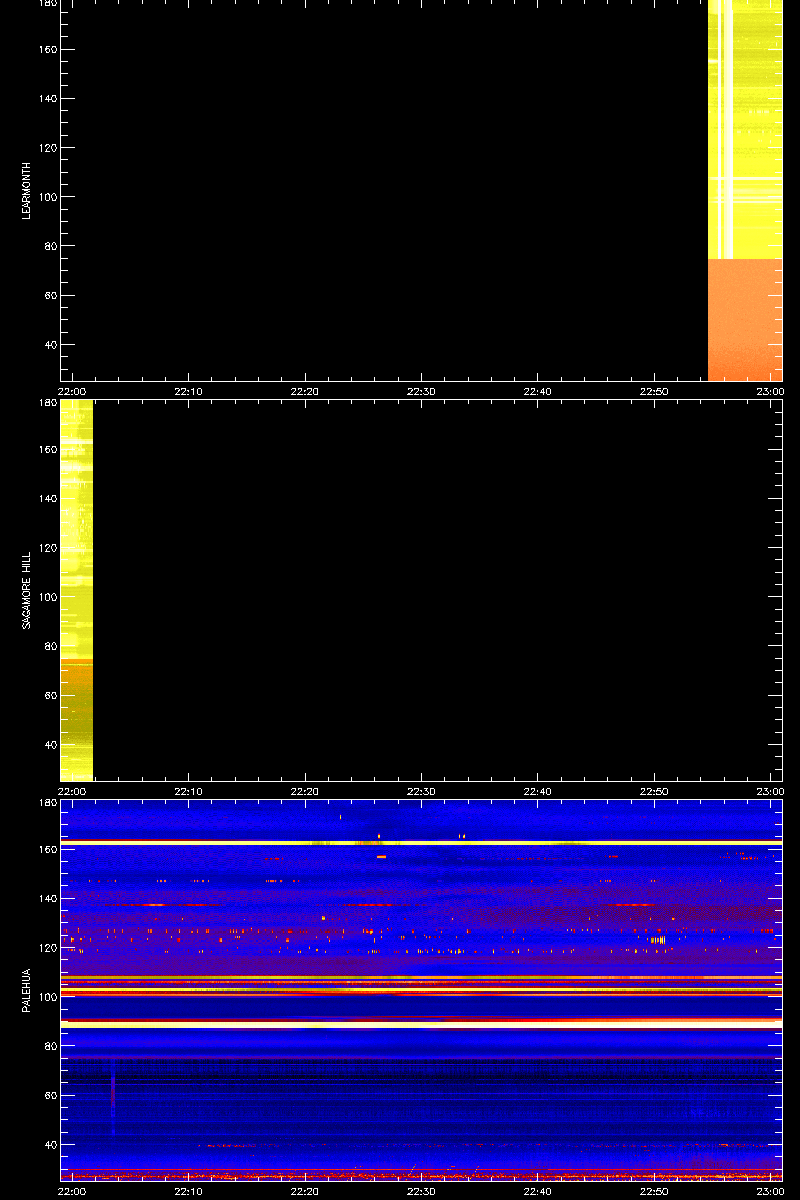Click the 22:40 label under Sagamore Hill panel
Viewport: 800px width, 1200px height.
coord(537,792)
